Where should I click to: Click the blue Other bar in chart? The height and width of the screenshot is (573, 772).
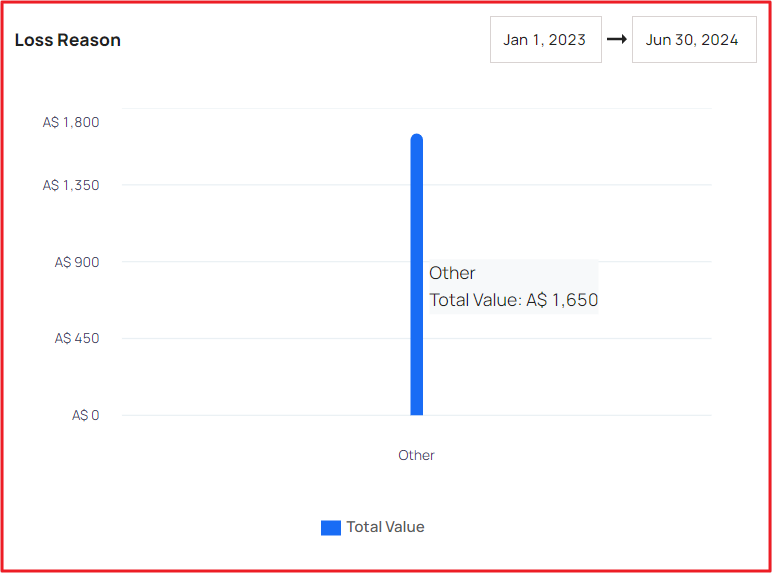tap(417, 274)
